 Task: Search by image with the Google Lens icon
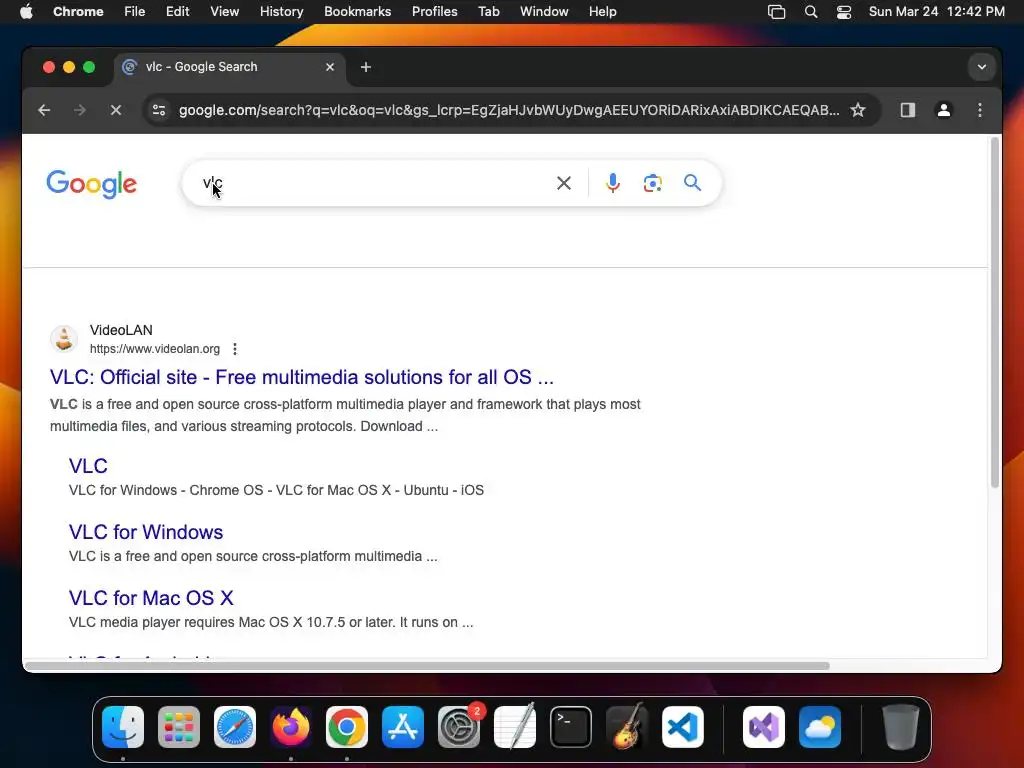click(x=652, y=184)
